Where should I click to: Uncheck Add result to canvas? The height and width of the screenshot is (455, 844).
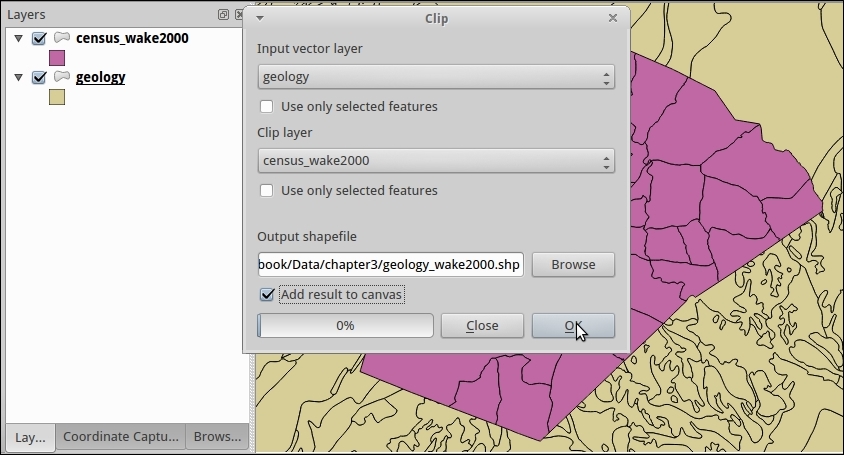pyautogui.click(x=267, y=294)
